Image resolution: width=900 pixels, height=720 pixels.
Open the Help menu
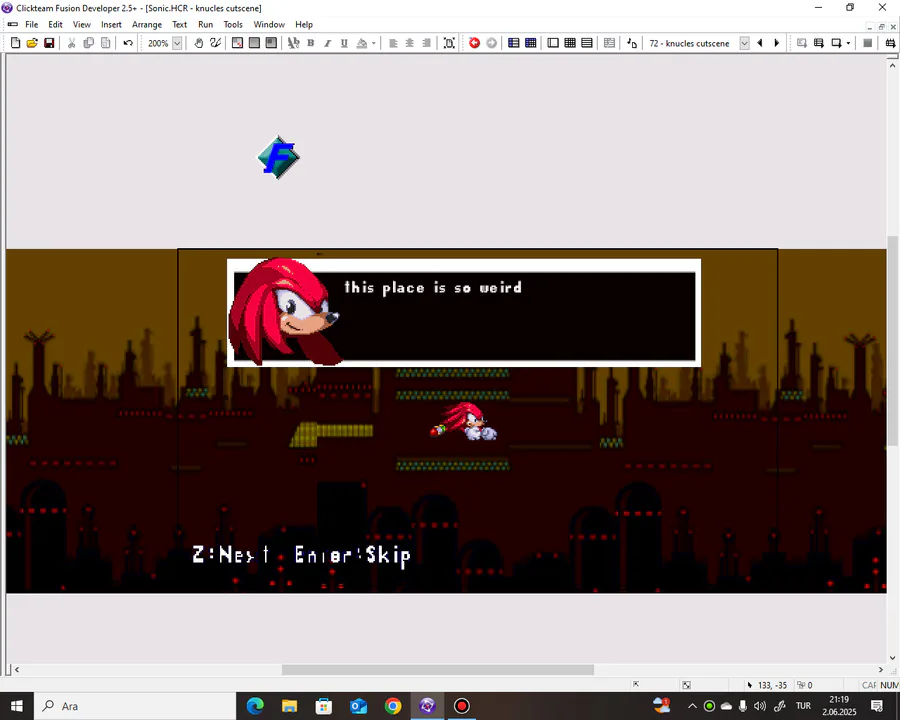(x=304, y=25)
